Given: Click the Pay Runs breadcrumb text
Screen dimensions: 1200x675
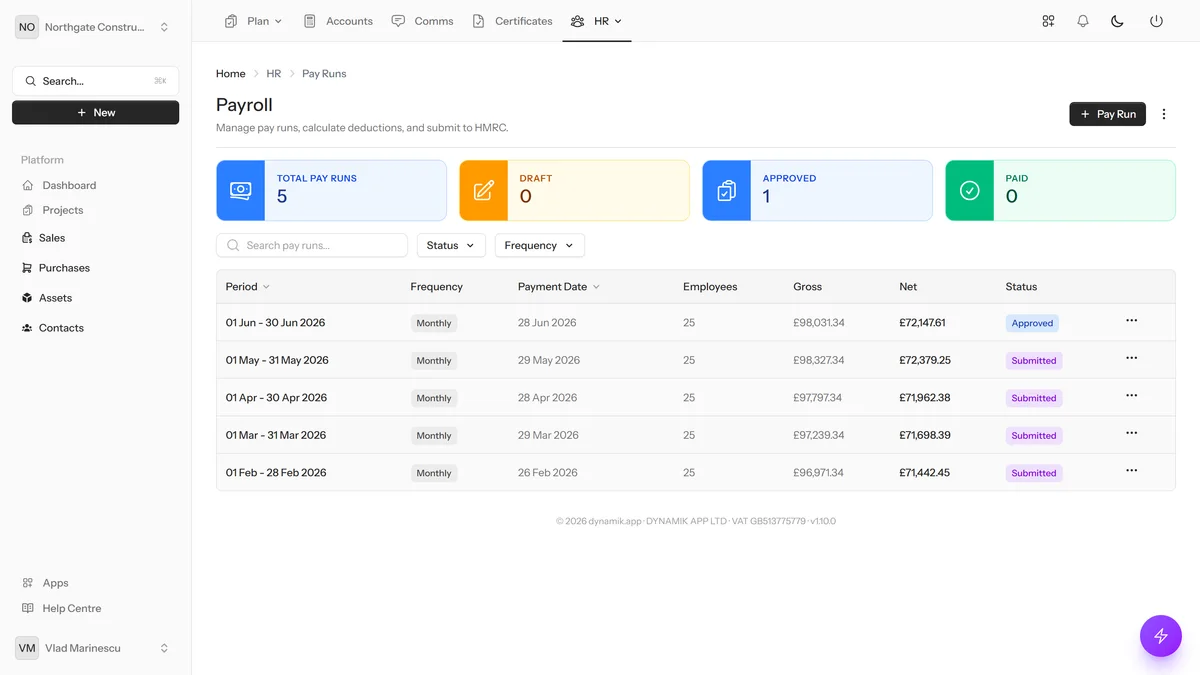Looking at the screenshot, I should click(x=324, y=74).
